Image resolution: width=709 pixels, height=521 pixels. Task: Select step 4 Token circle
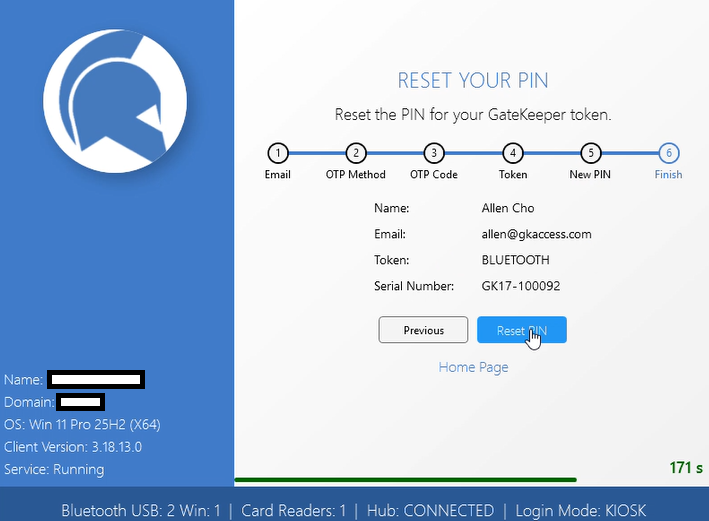tap(513, 153)
